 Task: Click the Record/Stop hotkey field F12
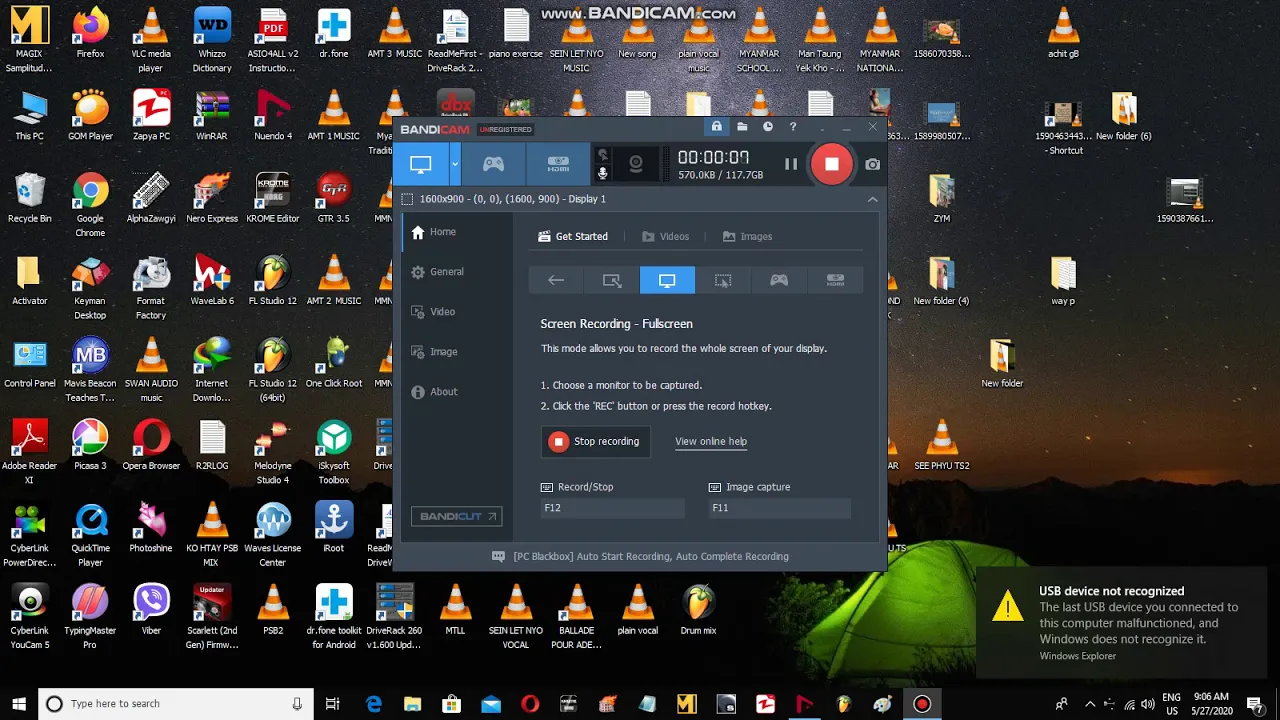[612, 508]
